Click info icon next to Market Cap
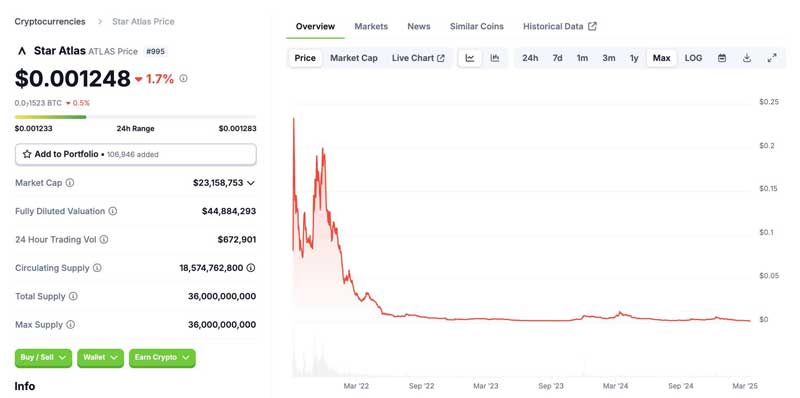 [x=70, y=183]
